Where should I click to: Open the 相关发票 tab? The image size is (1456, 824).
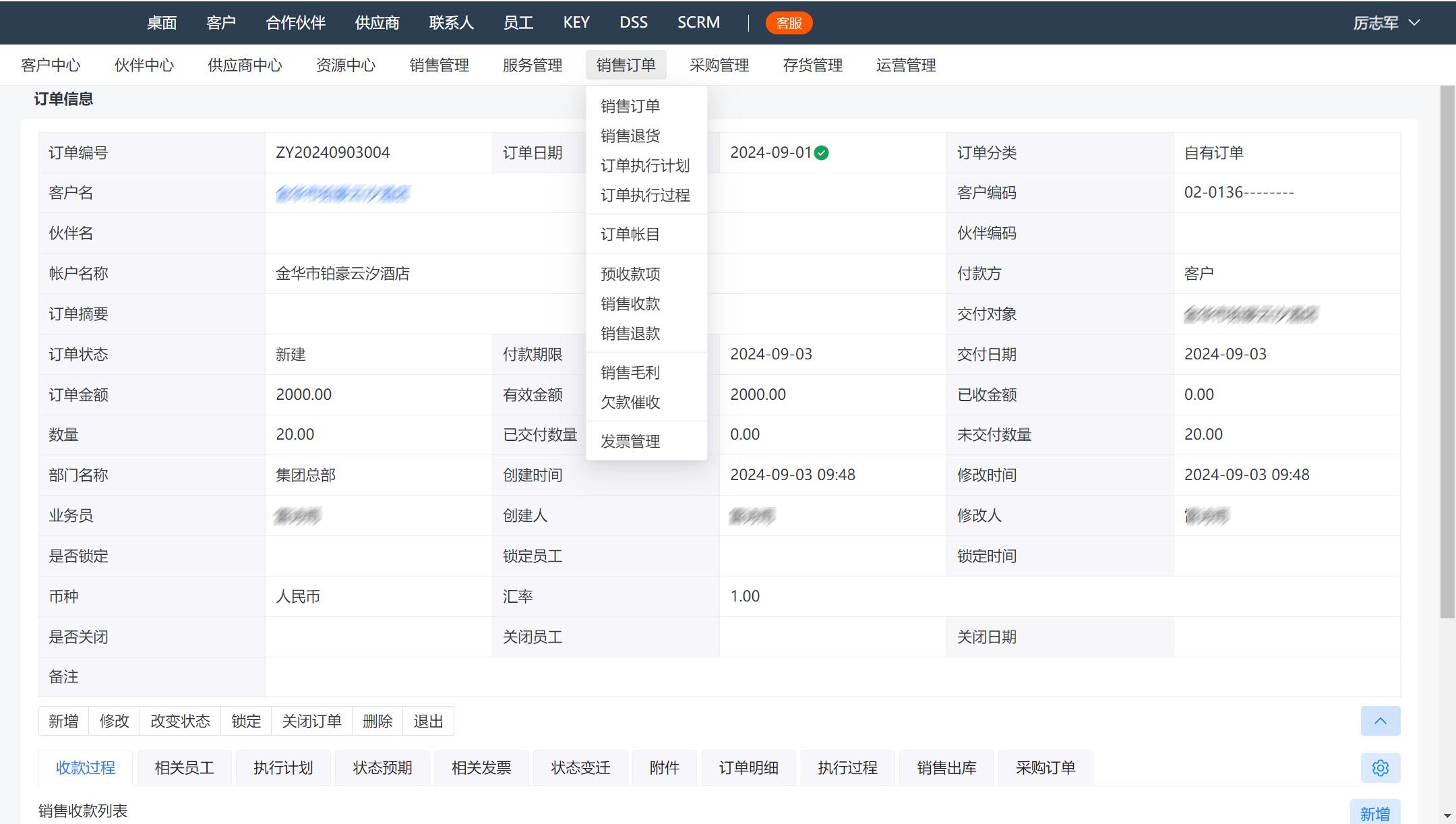(x=481, y=768)
